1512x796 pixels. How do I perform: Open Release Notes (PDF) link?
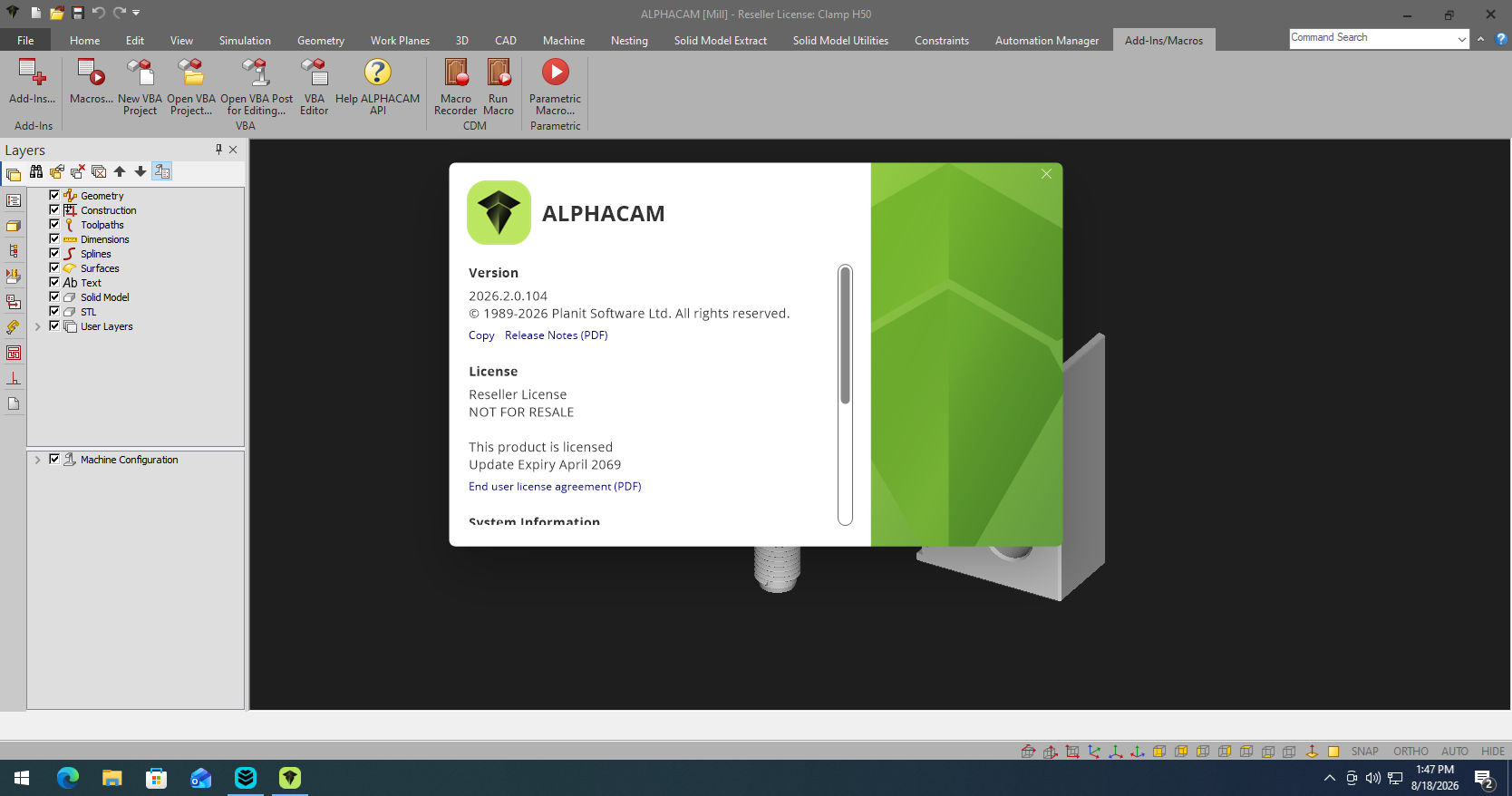[556, 335]
